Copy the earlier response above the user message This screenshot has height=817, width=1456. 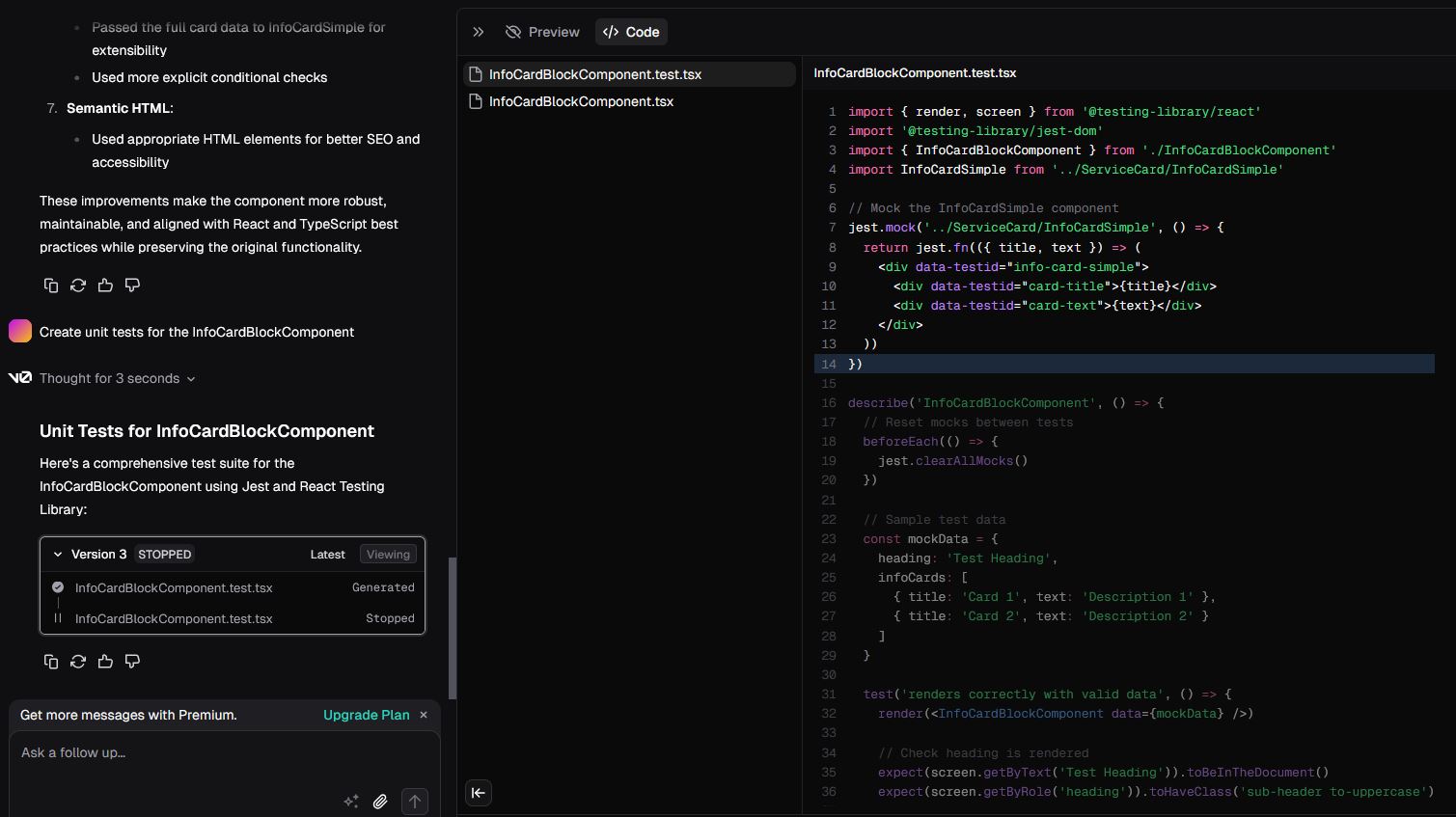51,286
